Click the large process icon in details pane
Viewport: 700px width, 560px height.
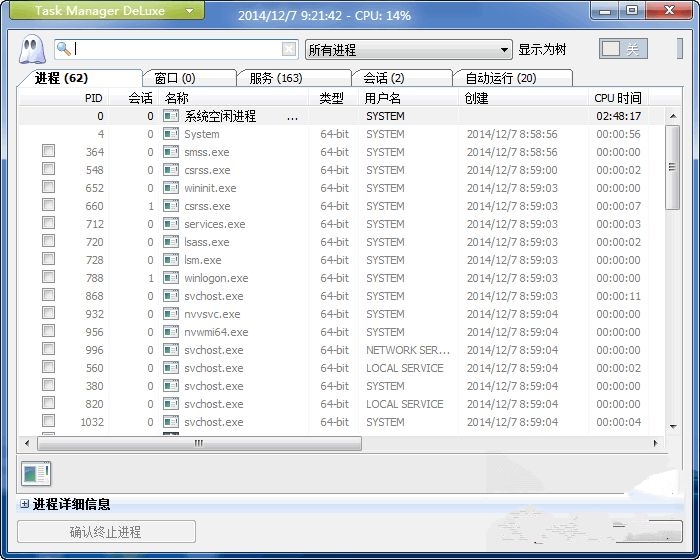[36, 473]
